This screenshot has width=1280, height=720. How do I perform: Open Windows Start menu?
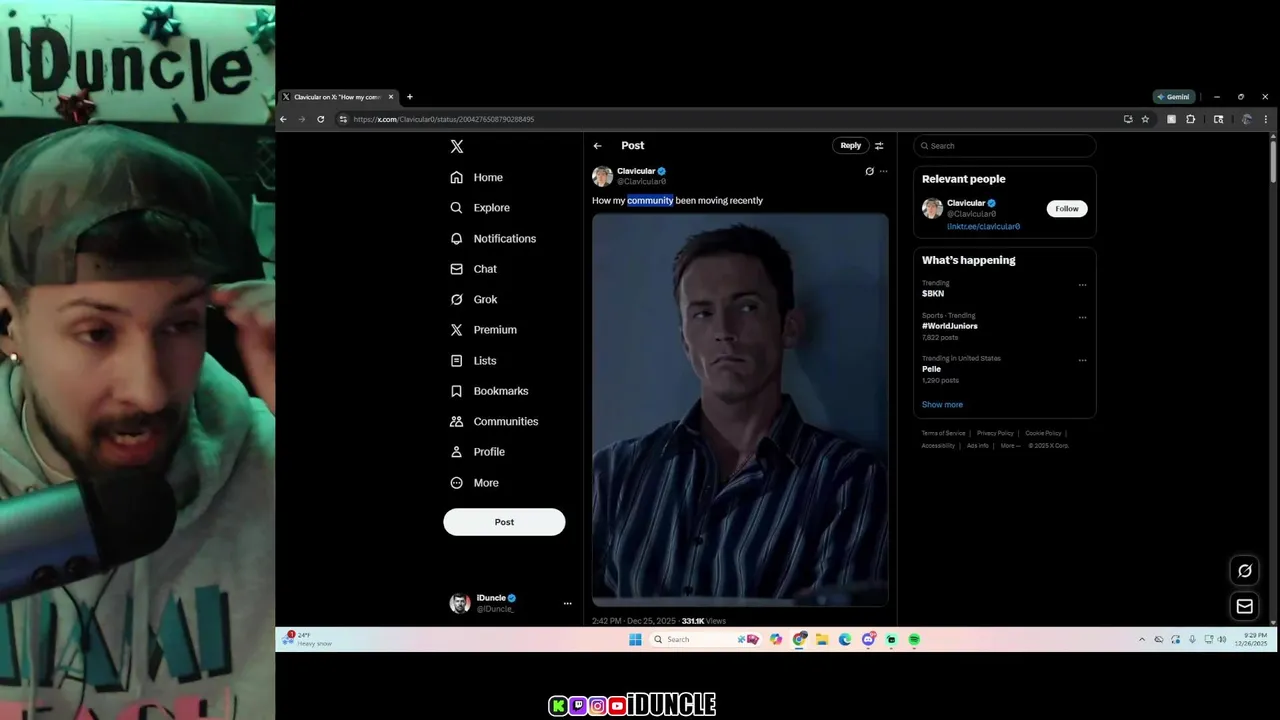tap(635, 640)
